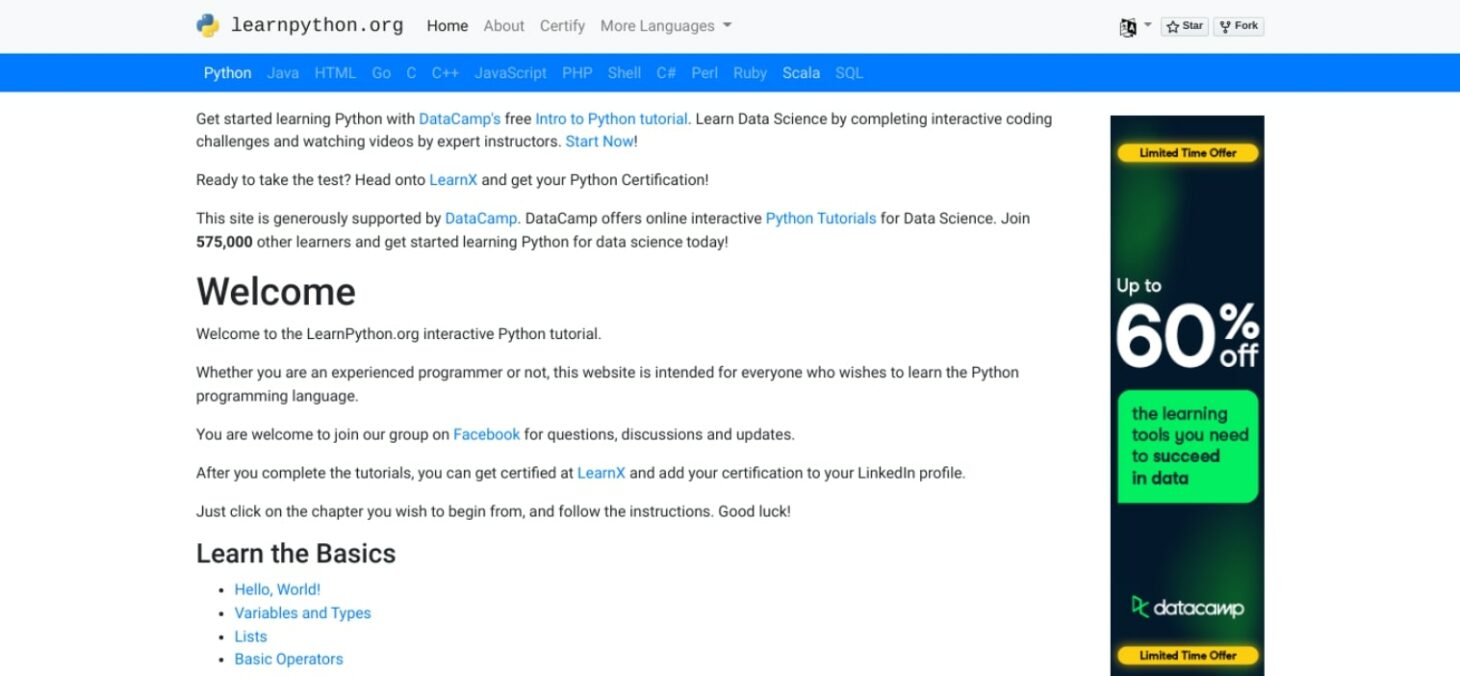Click the Python logo icon
Screen dimensions: 1460x676
(x=208, y=26)
